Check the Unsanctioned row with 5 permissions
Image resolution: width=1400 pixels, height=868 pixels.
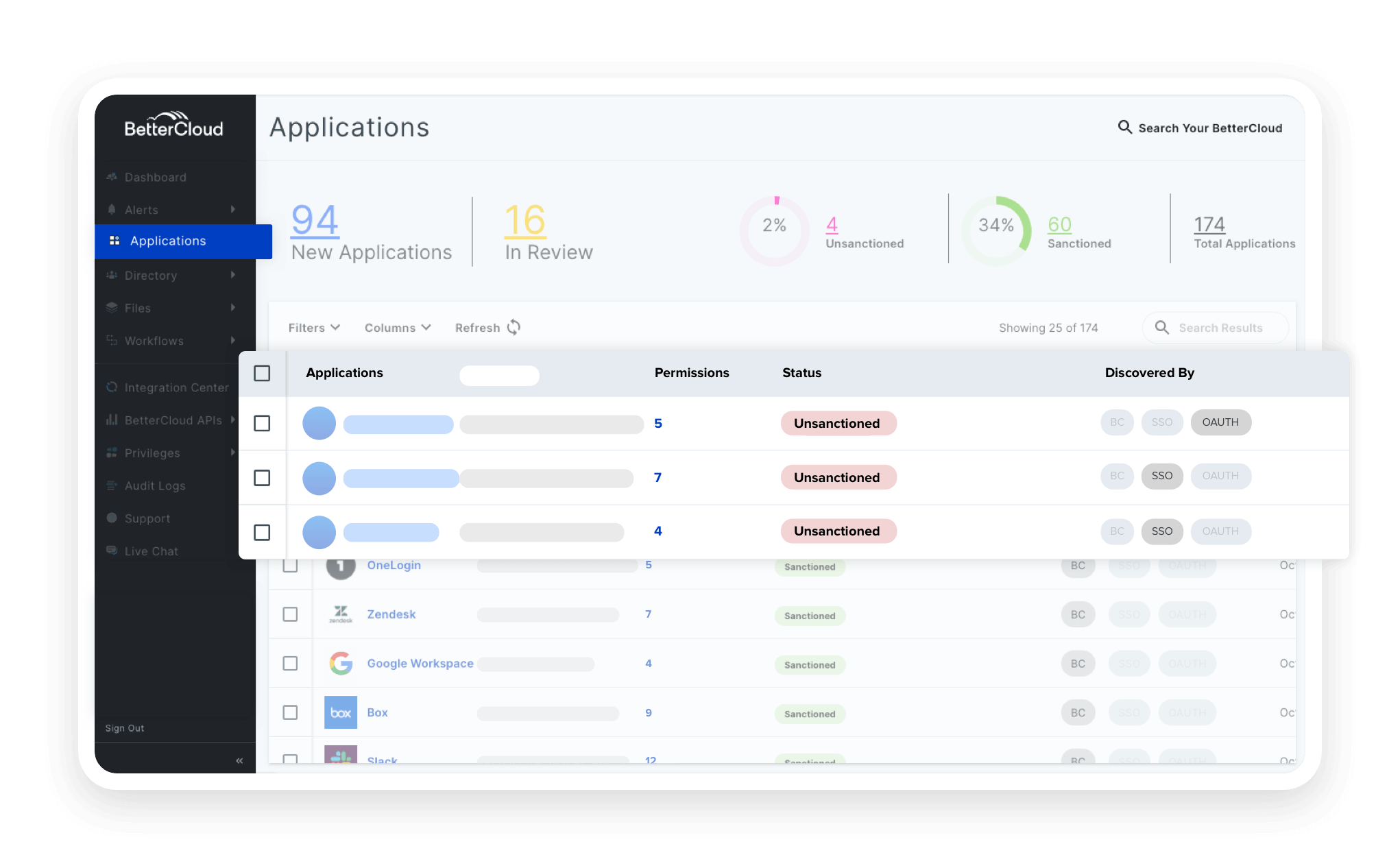point(262,423)
